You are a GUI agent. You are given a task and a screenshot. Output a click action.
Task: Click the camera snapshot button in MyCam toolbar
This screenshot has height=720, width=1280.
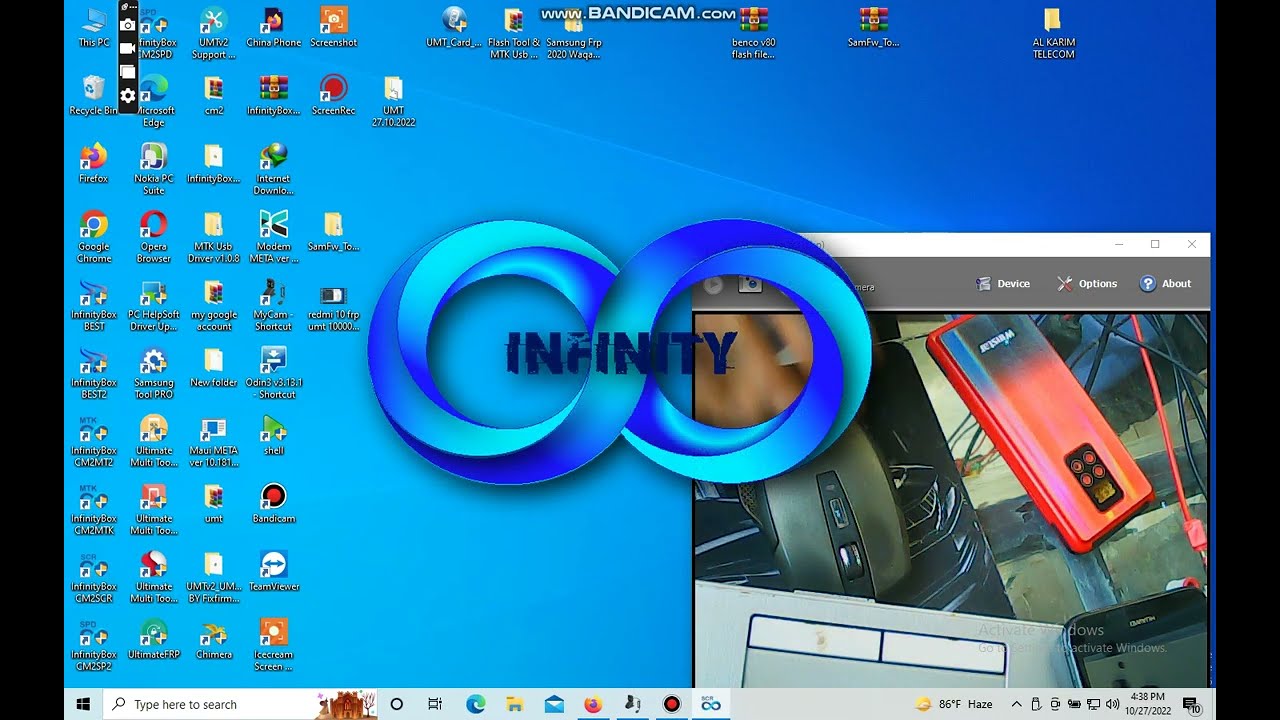(750, 285)
